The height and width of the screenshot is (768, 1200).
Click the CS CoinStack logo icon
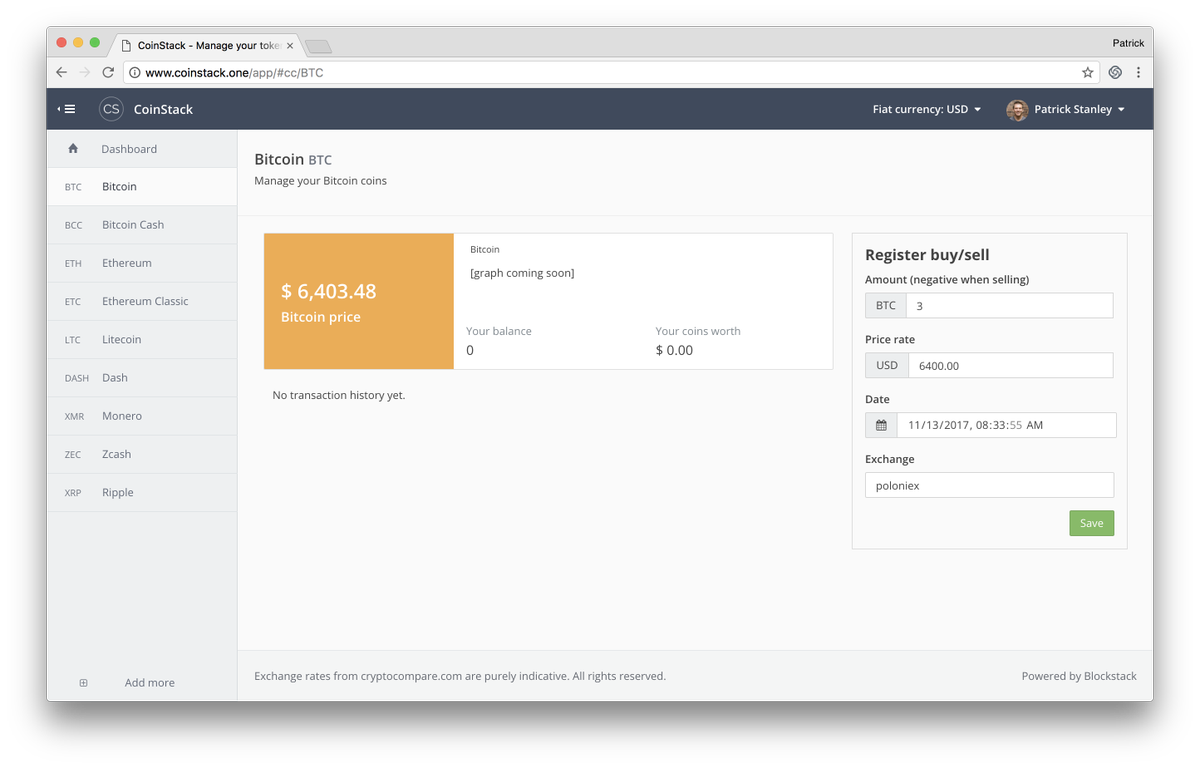coord(111,109)
